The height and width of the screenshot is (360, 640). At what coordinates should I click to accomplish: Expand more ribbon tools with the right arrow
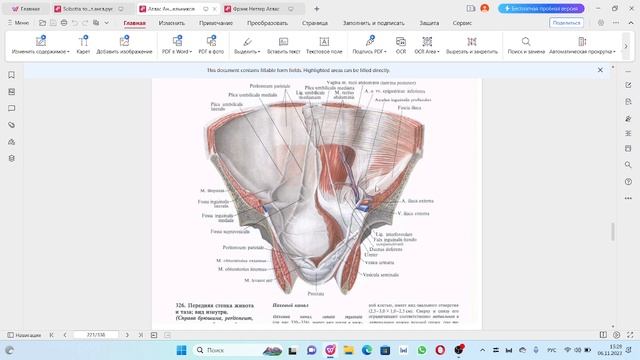pos(626,46)
